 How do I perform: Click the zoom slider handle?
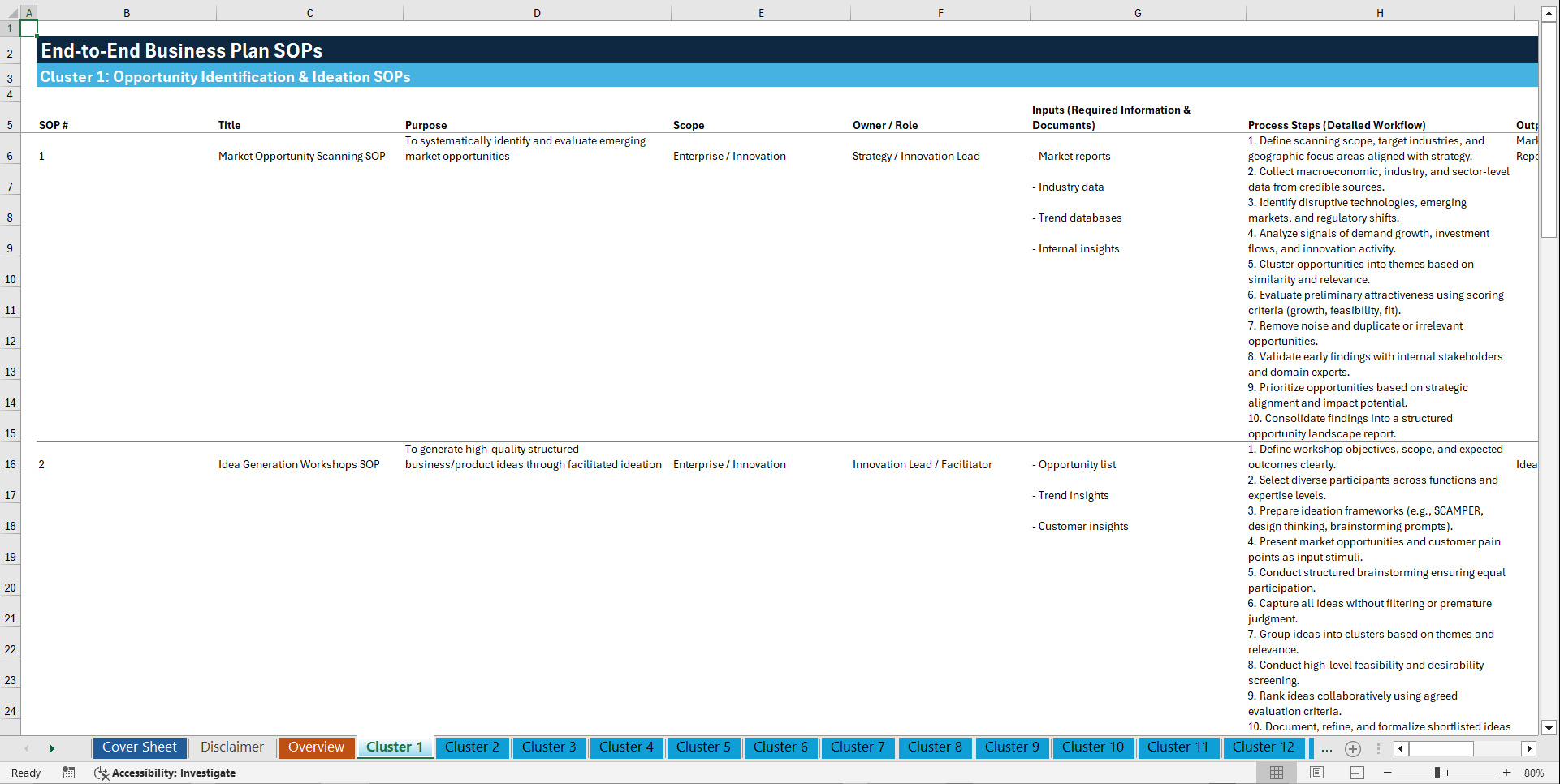pyautogui.click(x=1437, y=773)
